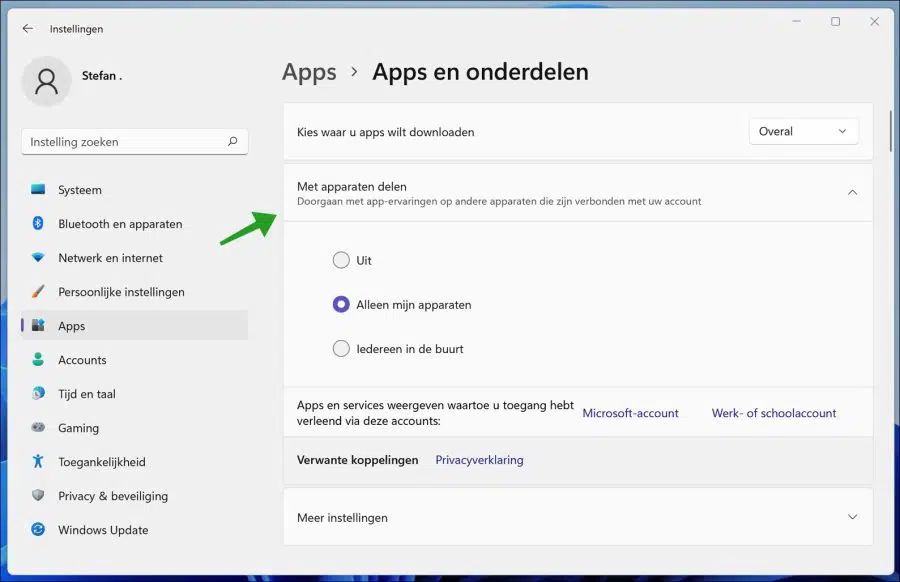Go to Gaming settings
900x582 pixels.
pyautogui.click(x=134, y=428)
